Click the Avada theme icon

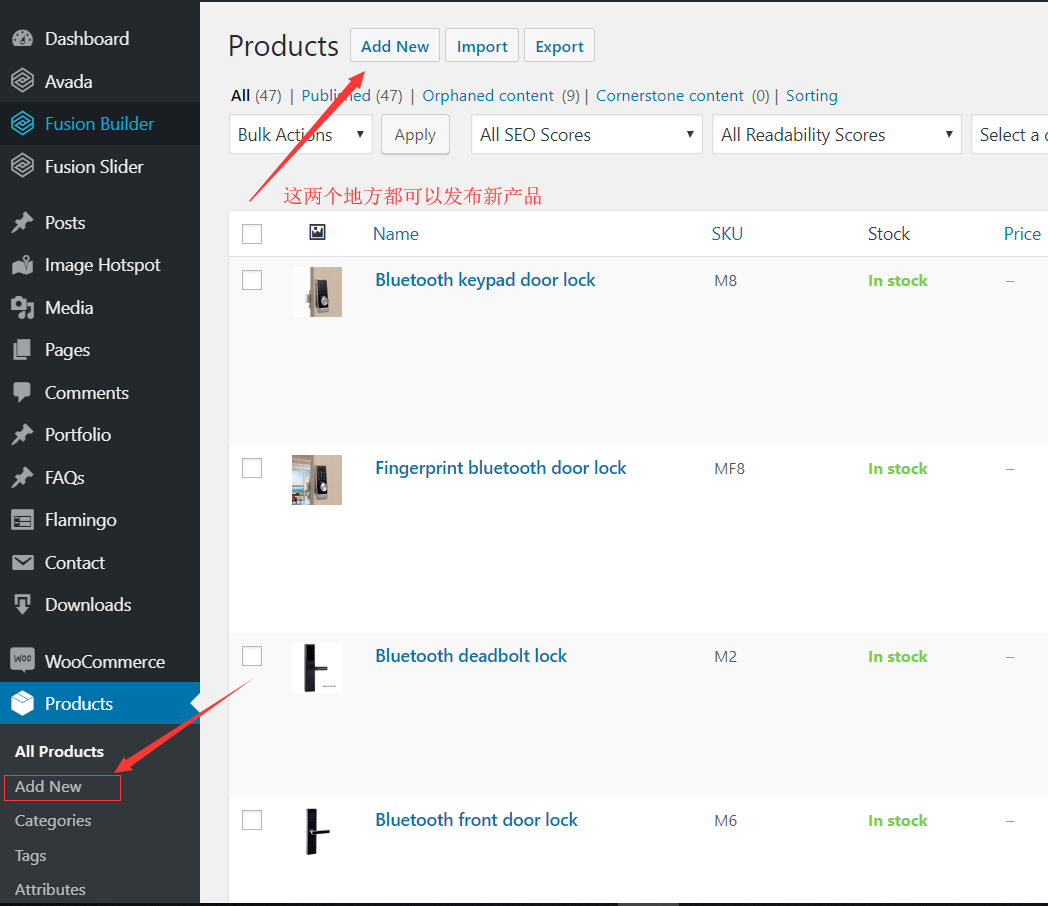(22, 81)
